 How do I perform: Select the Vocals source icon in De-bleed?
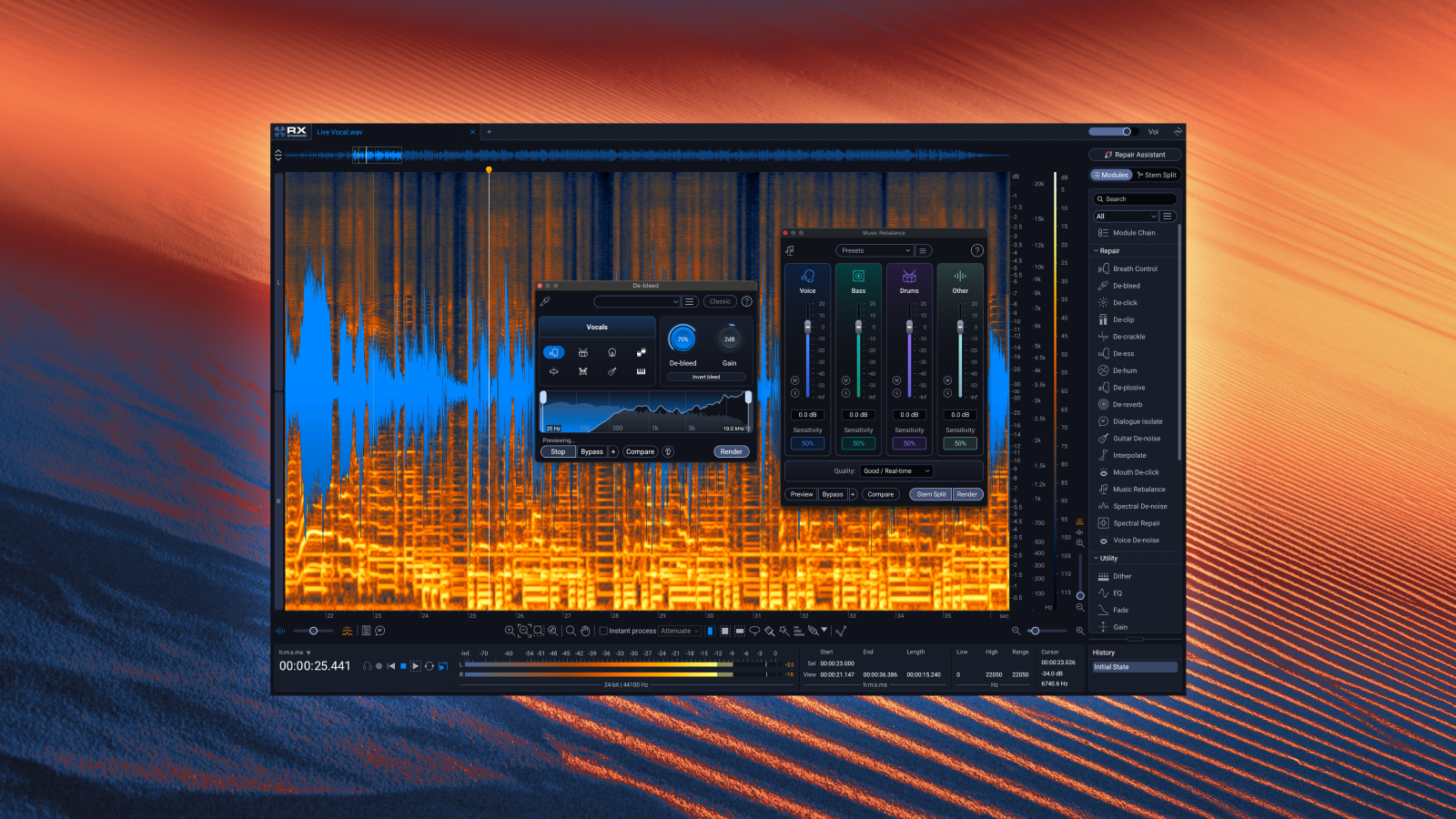pyautogui.click(x=553, y=352)
